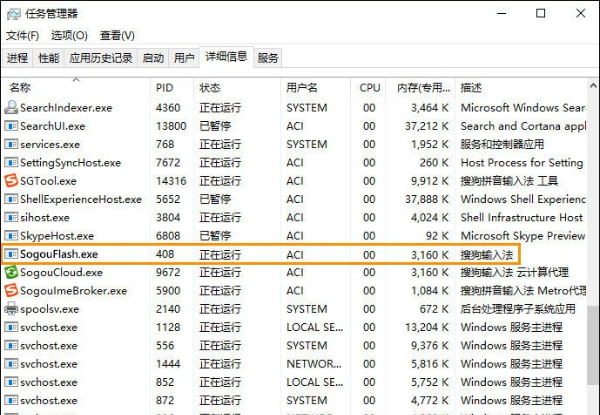
Task: Sort by the 内存(专用 column header
Action: coord(421,88)
